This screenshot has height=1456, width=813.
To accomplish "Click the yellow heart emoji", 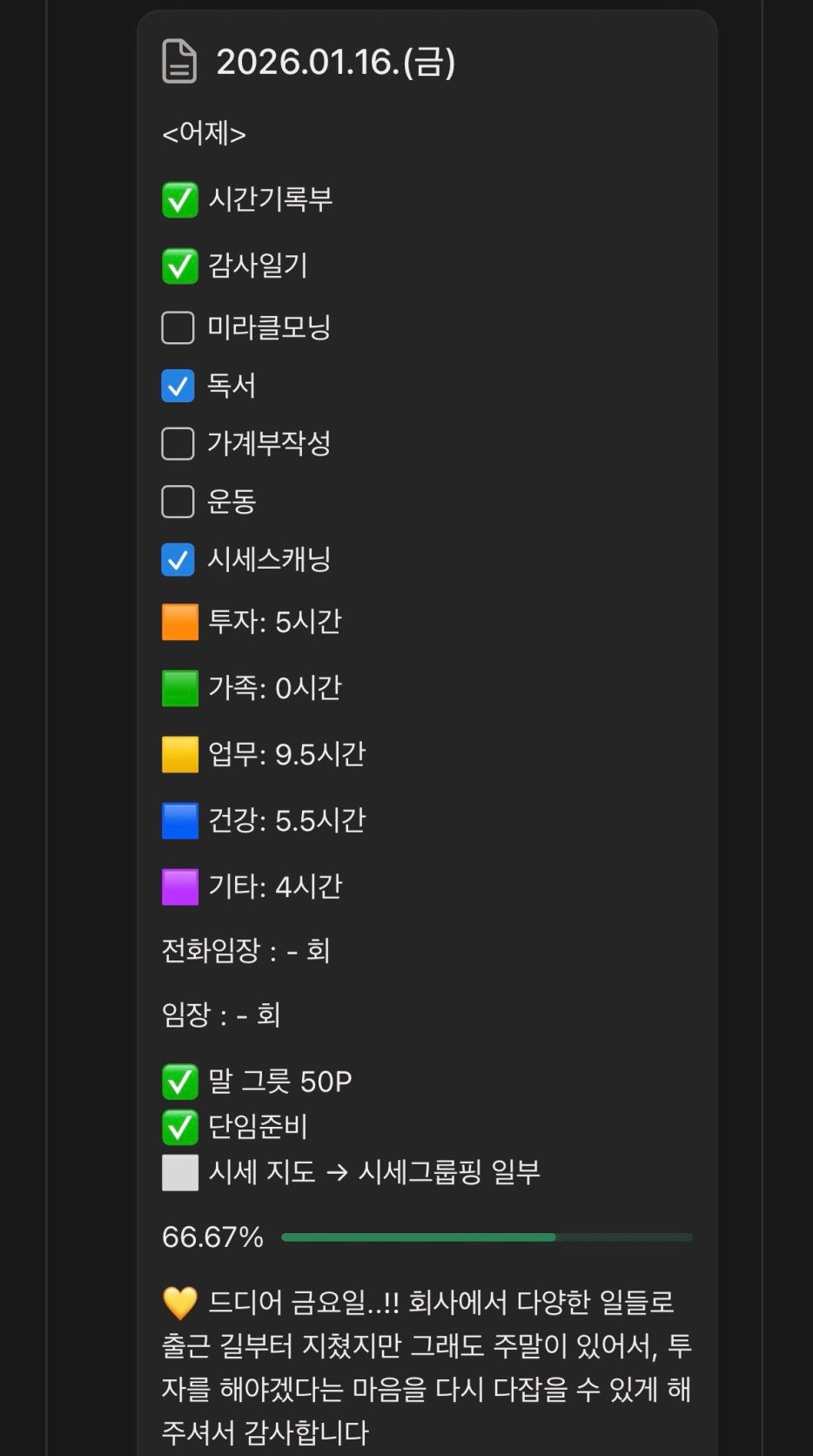I will tap(180, 1304).
